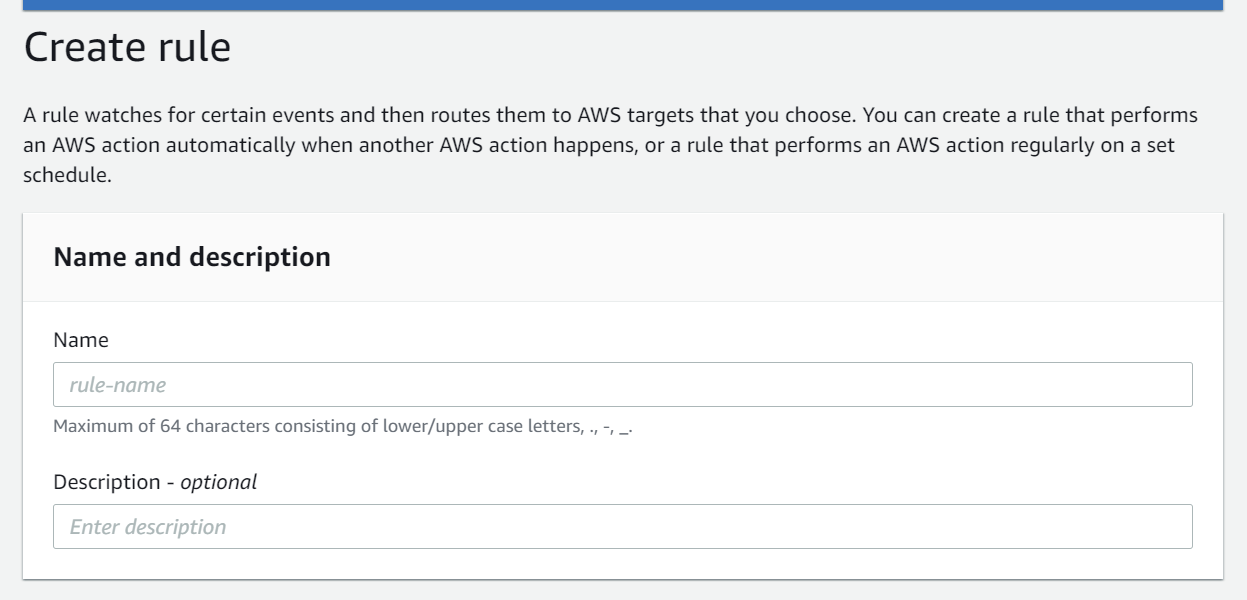This screenshot has width=1247, height=600.
Task: Click the "Create rule" page heading
Action: pos(127,47)
